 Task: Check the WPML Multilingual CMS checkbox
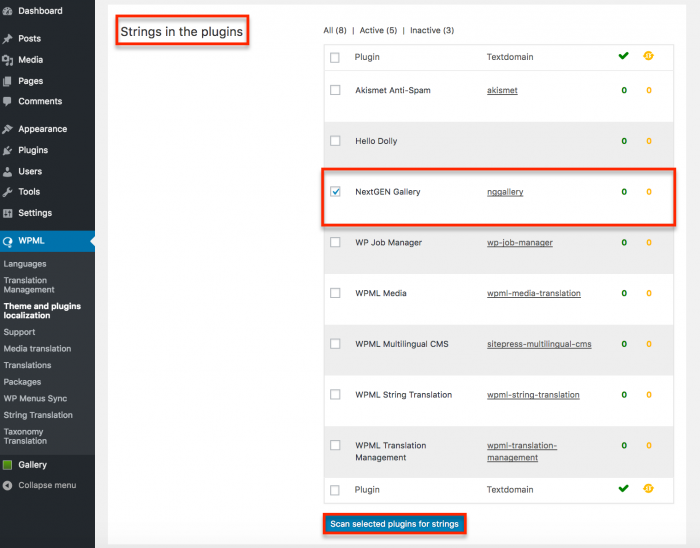coord(335,344)
